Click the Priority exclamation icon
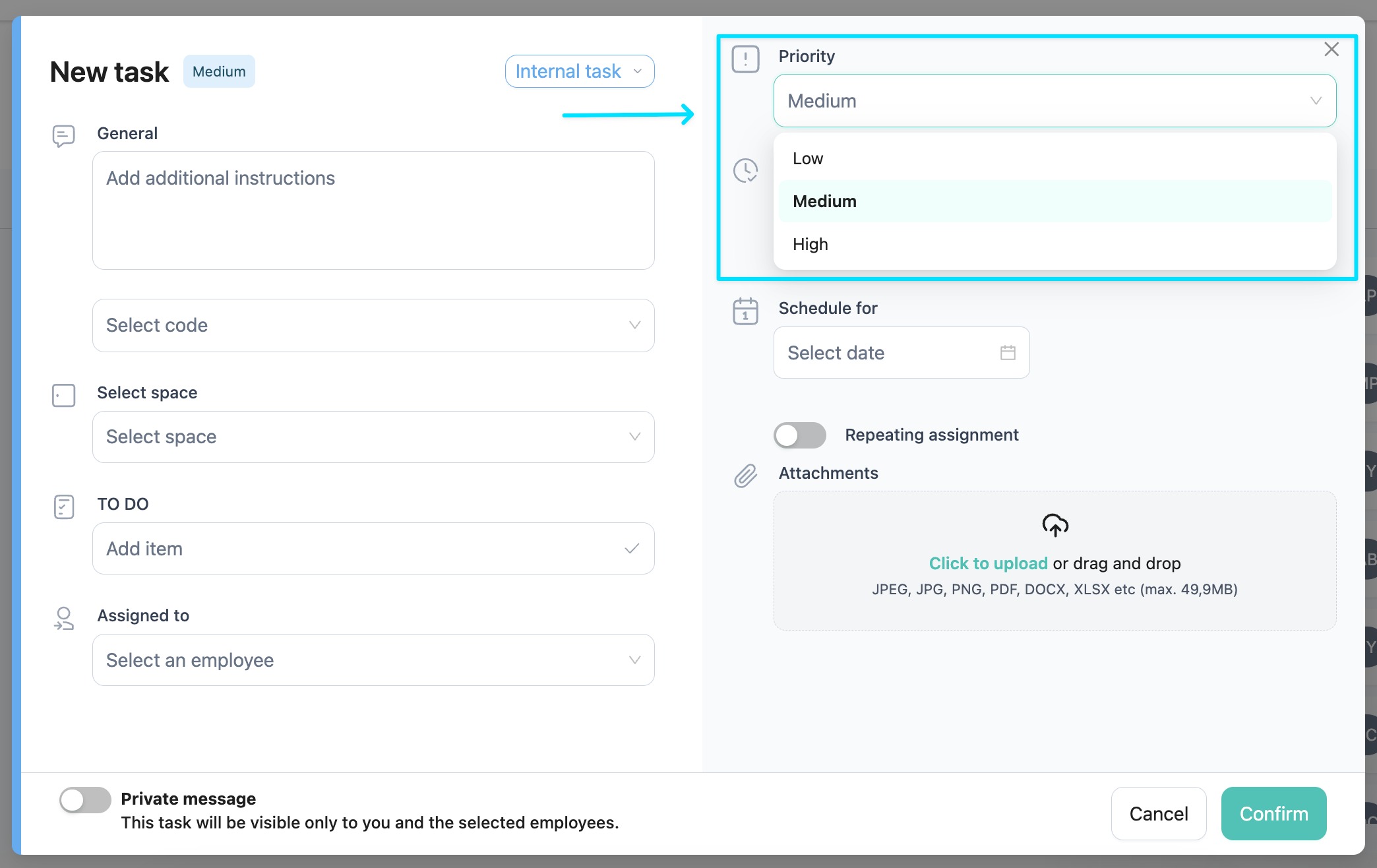The image size is (1377, 868). click(745, 59)
